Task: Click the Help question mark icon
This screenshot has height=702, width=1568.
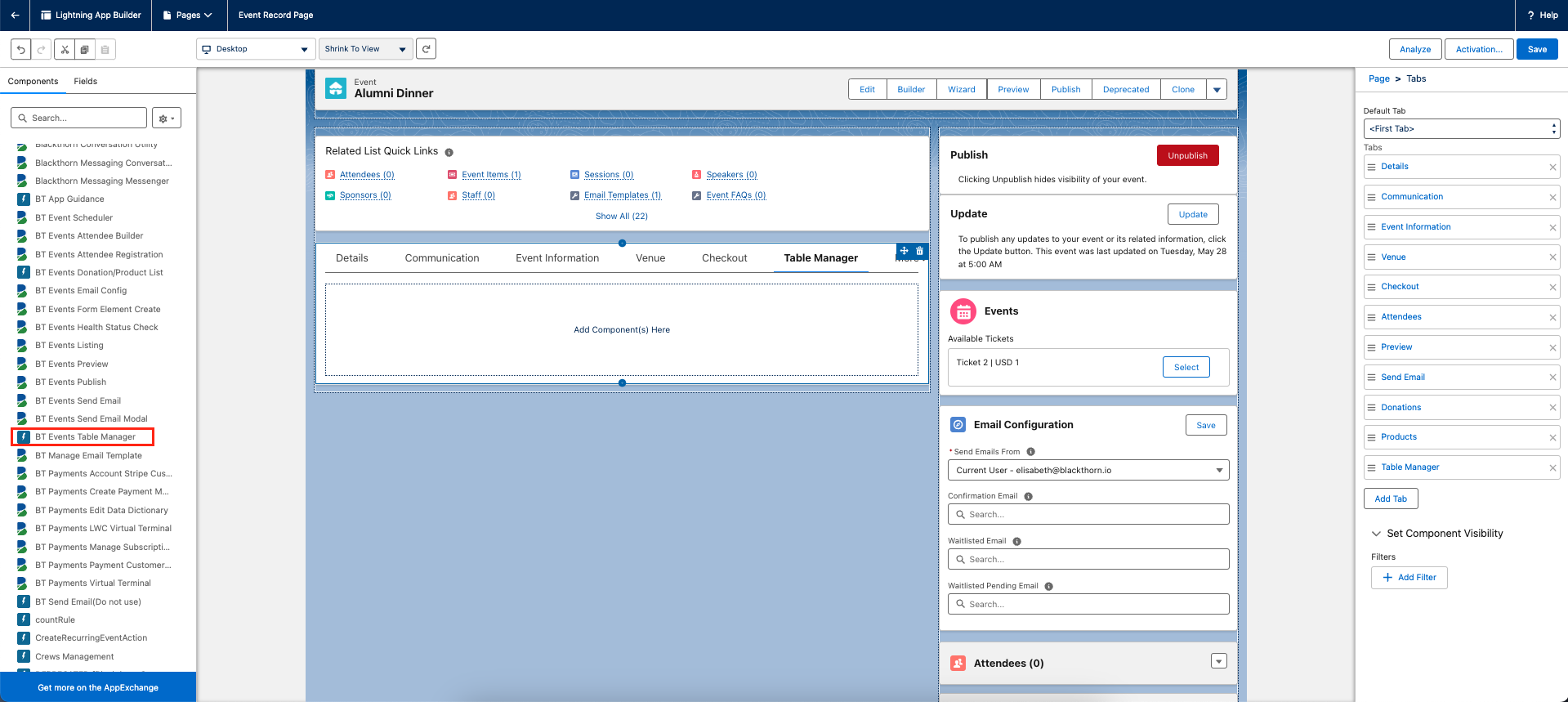Action: click(1530, 15)
